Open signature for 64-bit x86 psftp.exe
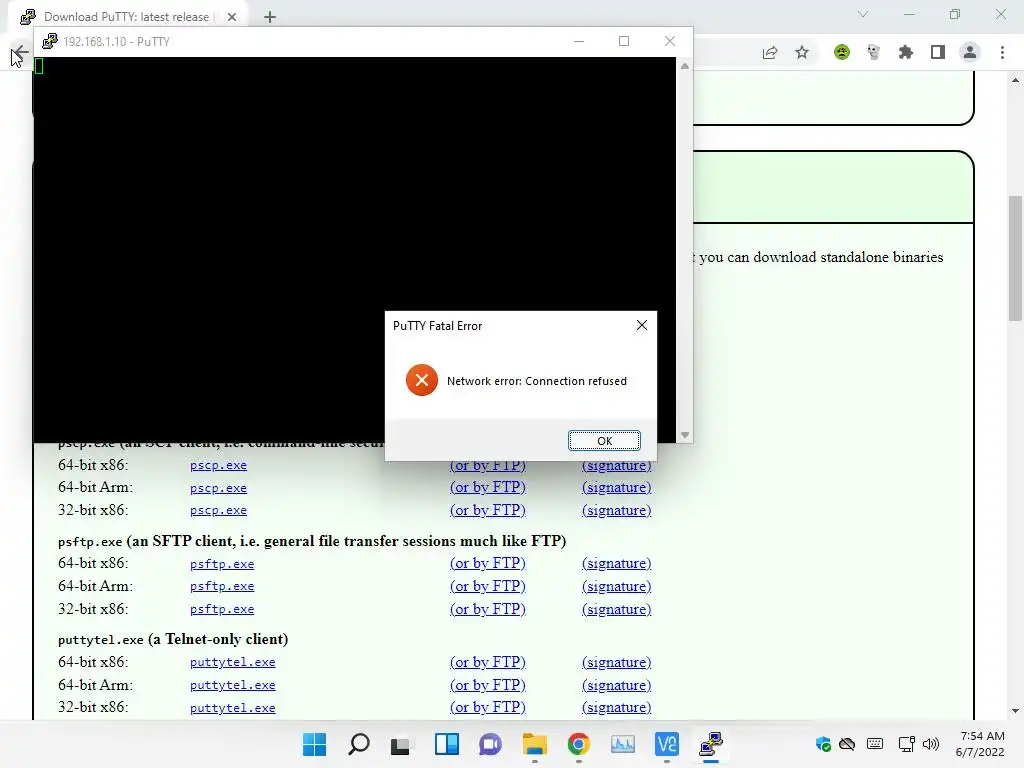Image resolution: width=1024 pixels, height=768 pixels. tap(616, 563)
